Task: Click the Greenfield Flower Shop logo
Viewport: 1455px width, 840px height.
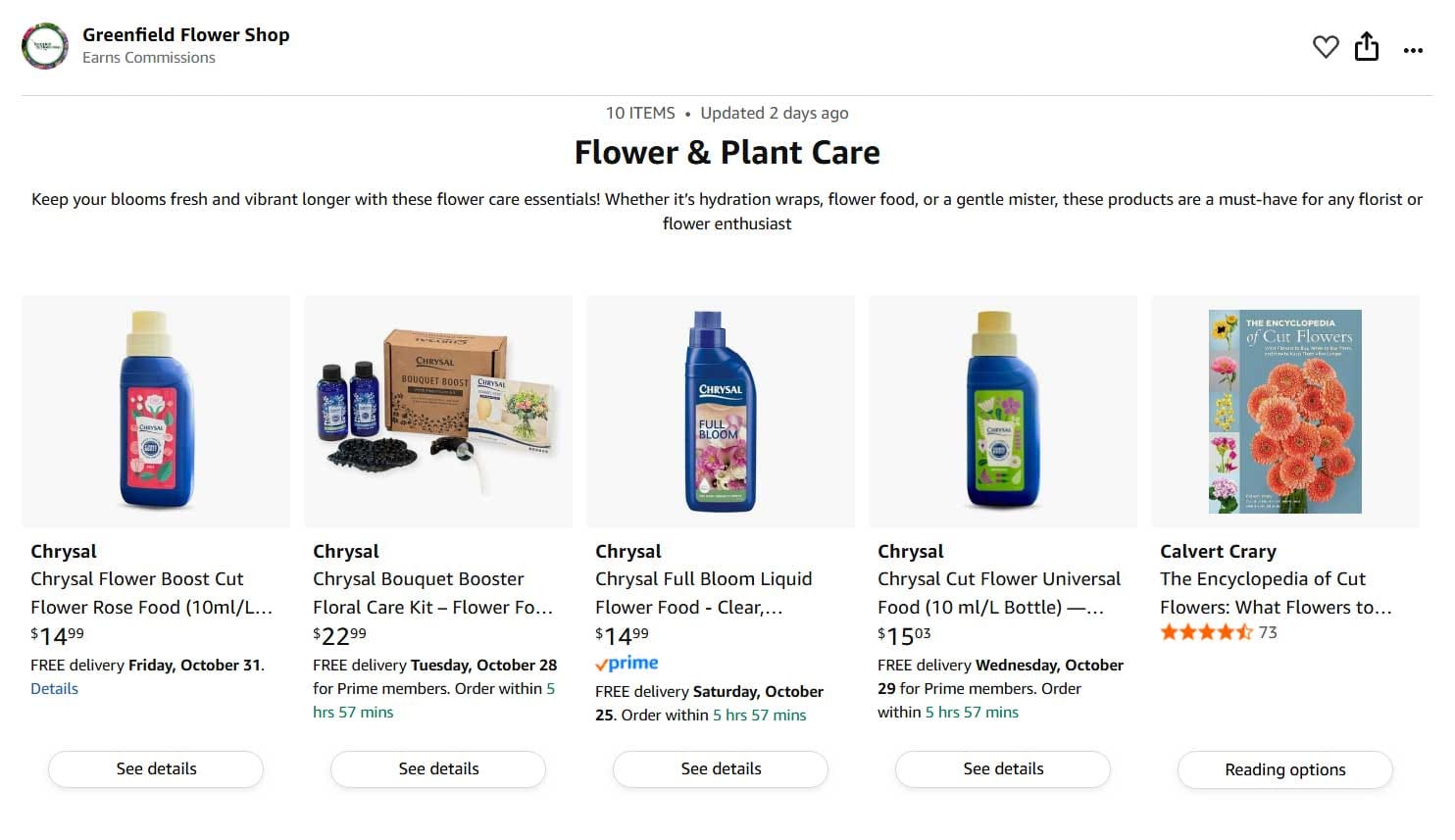Action: tap(44, 45)
